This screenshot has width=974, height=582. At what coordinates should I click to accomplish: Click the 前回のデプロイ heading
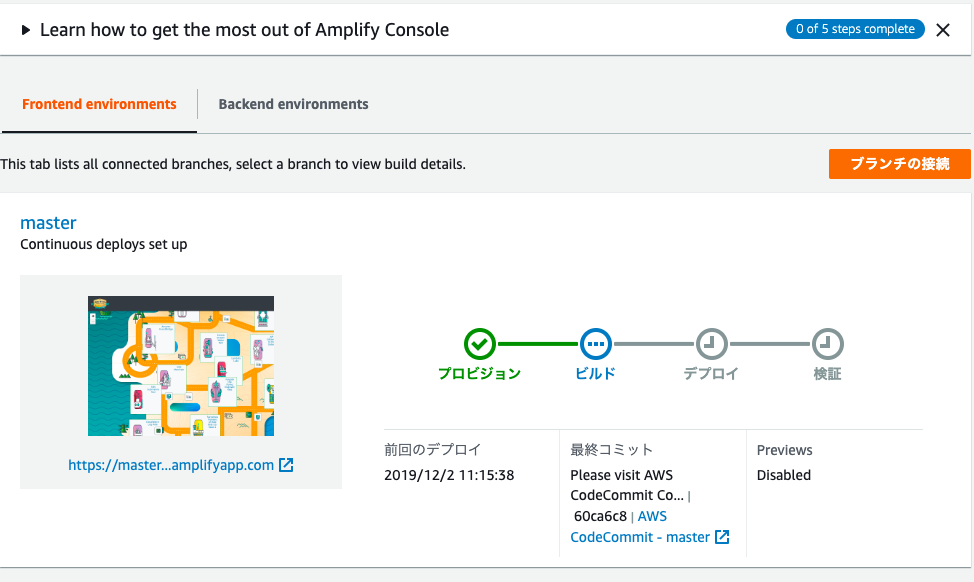tap(432, 450)
